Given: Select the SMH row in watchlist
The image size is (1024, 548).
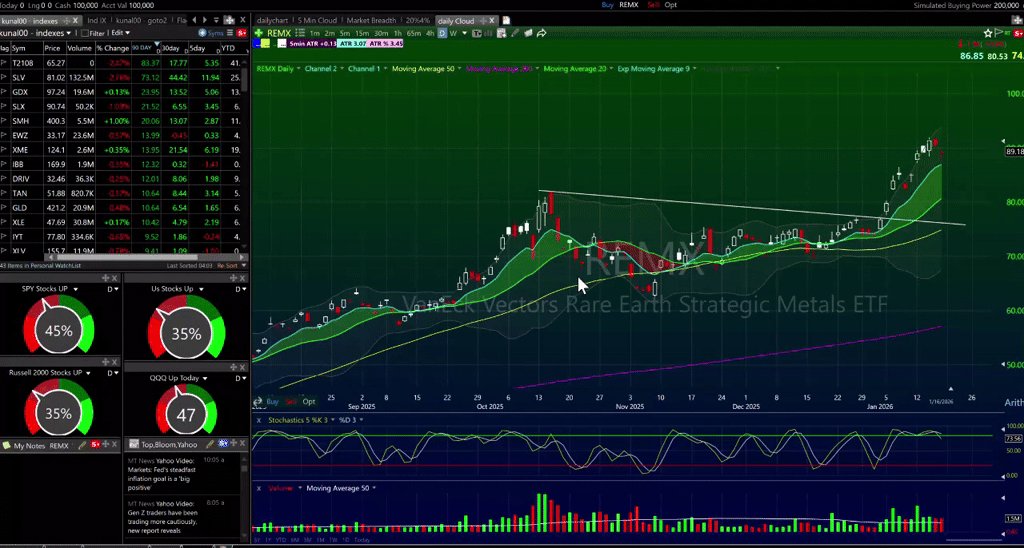Looking at the screenshot, I should (121, 121).
